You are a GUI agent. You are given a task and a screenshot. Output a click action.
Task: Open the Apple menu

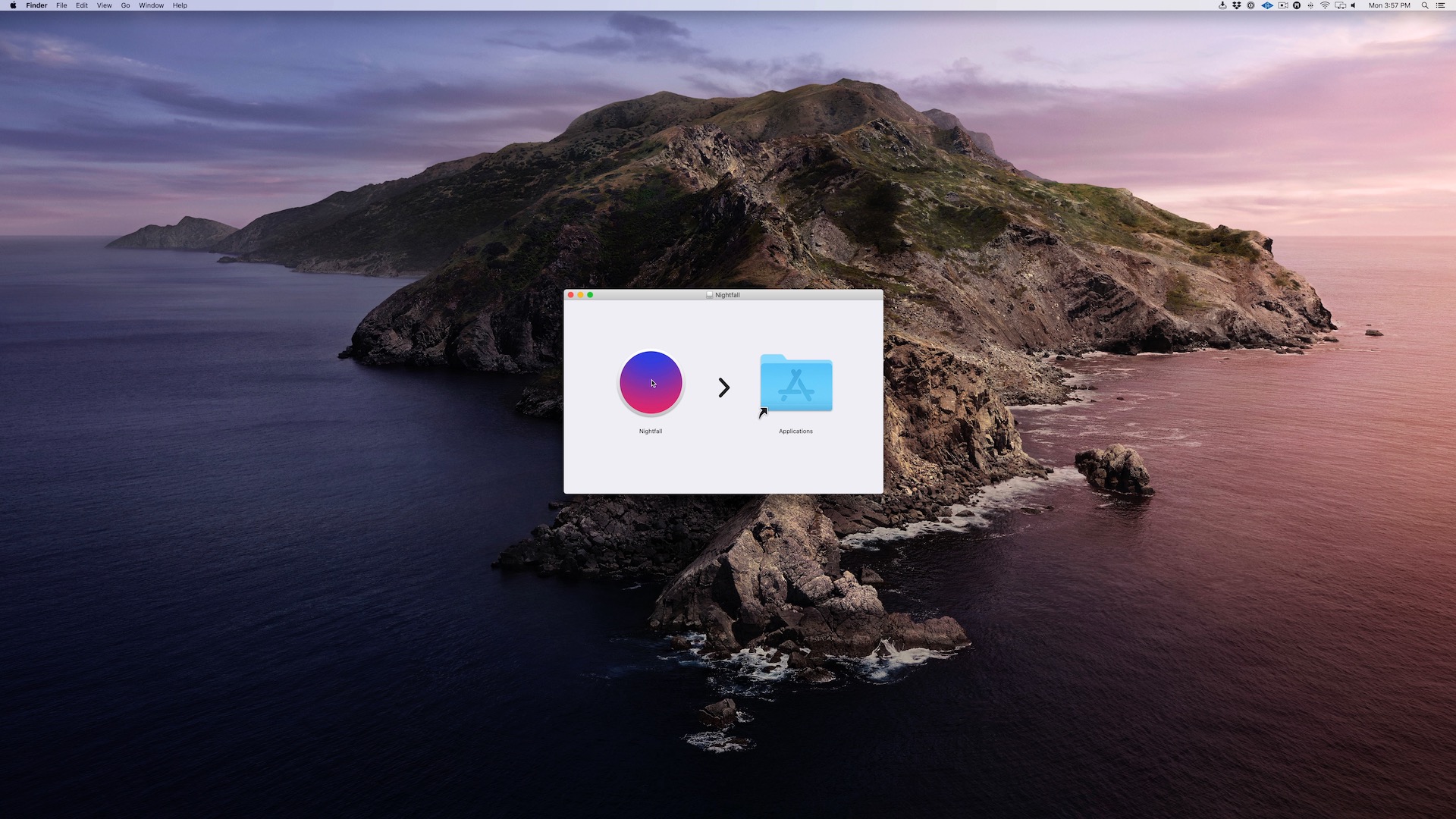[x=13, y=5]
